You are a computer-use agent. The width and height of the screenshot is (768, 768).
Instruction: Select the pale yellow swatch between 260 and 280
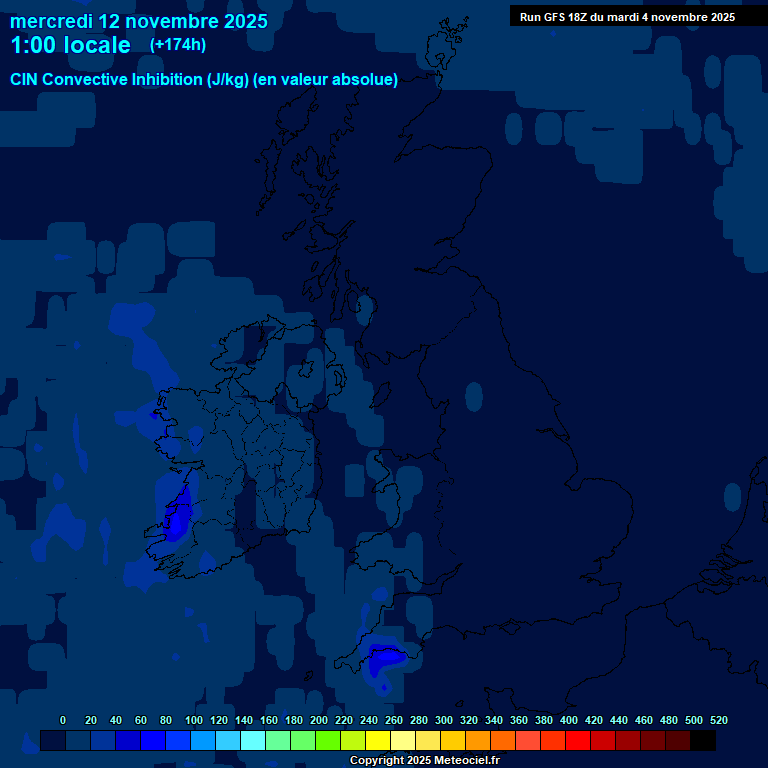[403, 740]
